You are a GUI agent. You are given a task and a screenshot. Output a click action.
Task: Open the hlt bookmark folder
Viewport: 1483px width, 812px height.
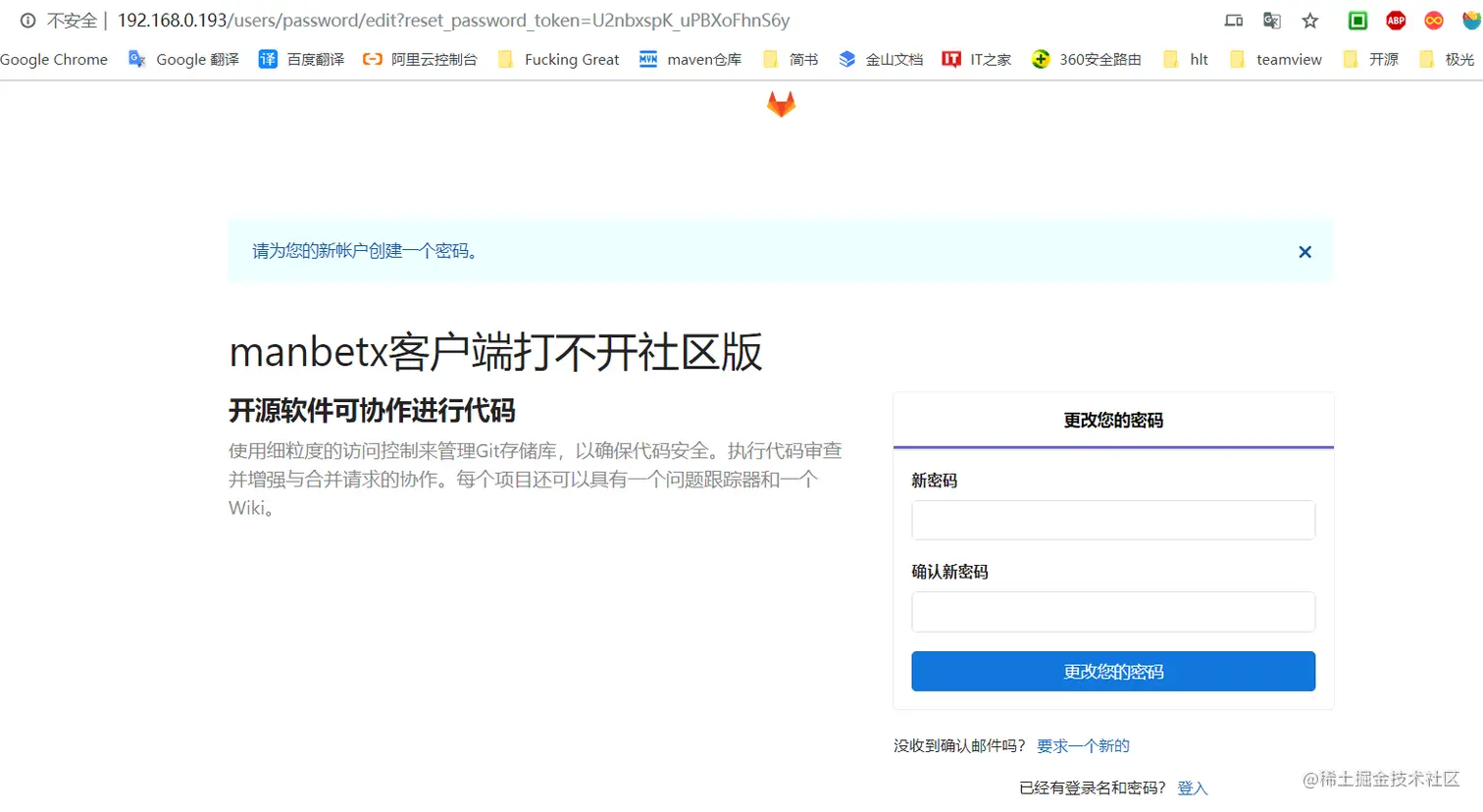tap(1185, 60)
